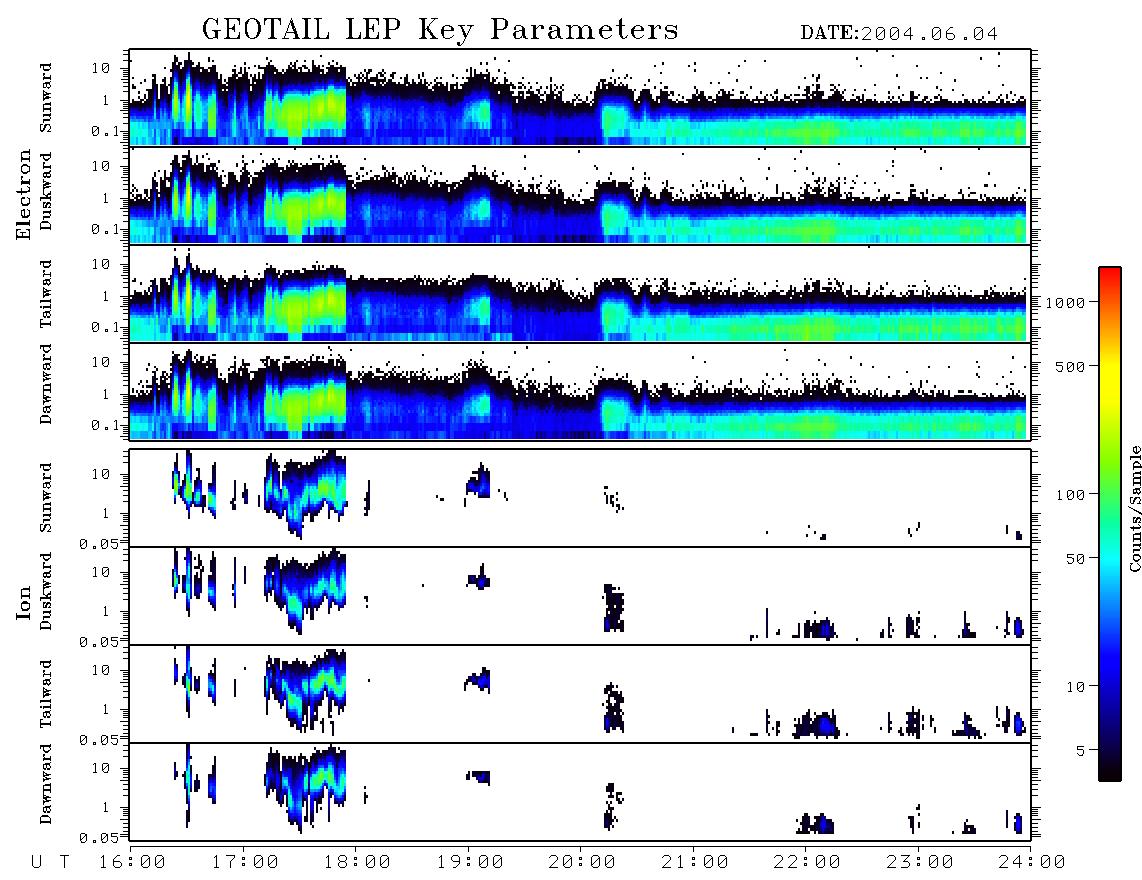This screenshot has height=880, width=1142.
Task: Click the "20:00" time tick label
Action: pos(582,863)
